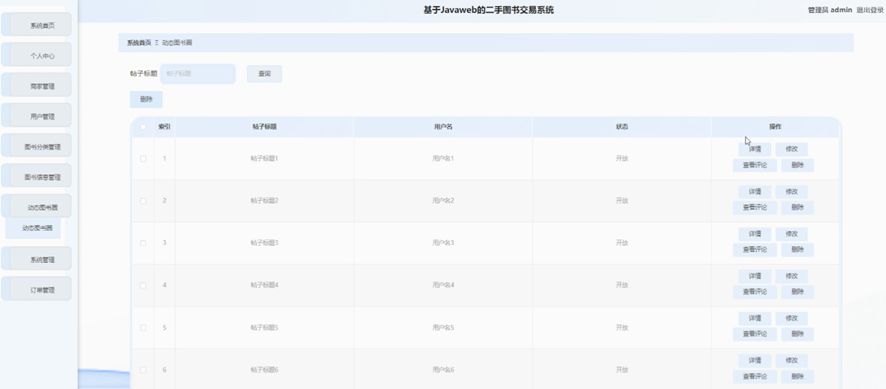Click 删除 for row 帖子标题6
The height and width of the screenshot is (389, 886).
[x=797, y=377]
